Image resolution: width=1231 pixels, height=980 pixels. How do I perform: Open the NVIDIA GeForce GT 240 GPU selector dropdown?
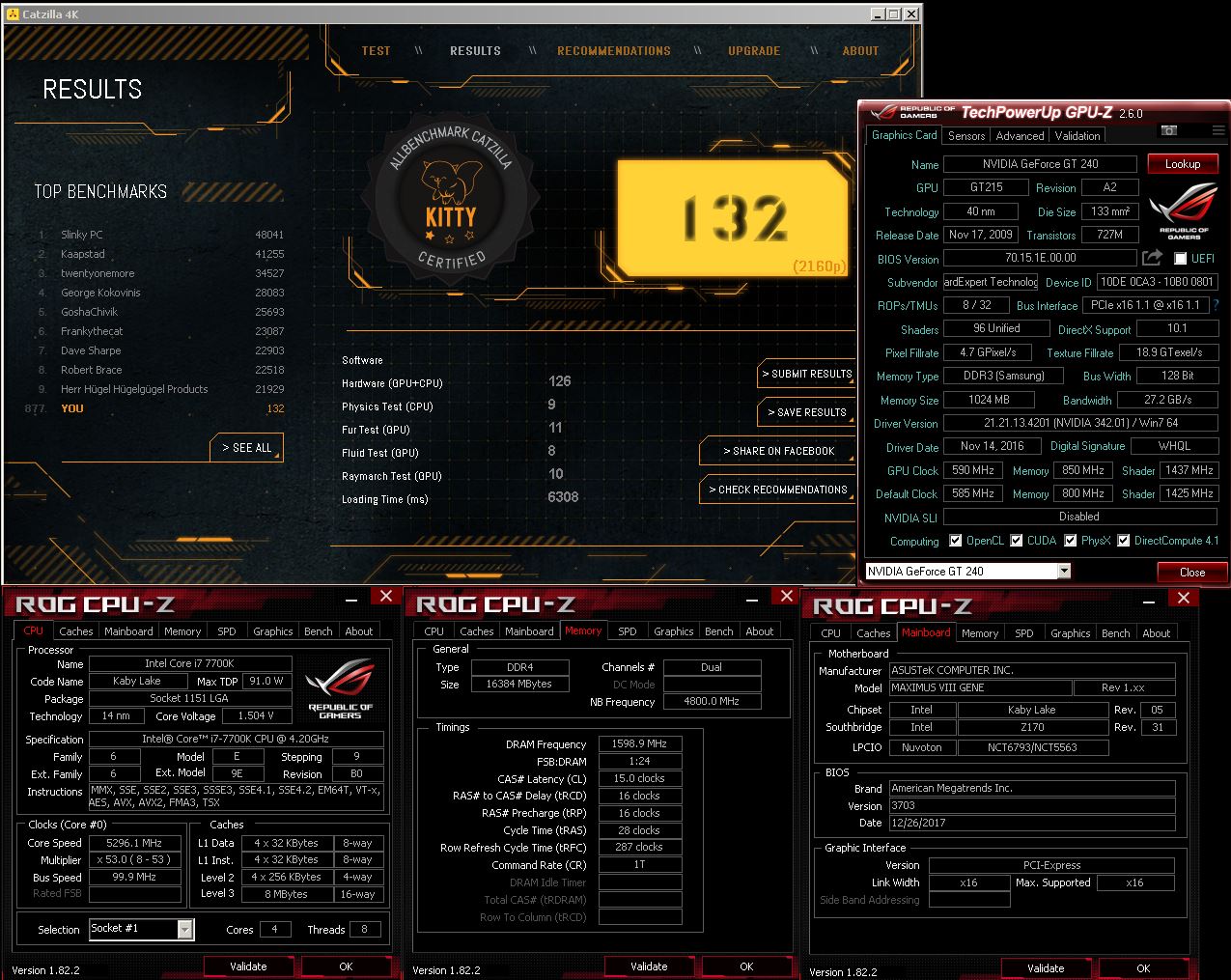point(1064,571)
